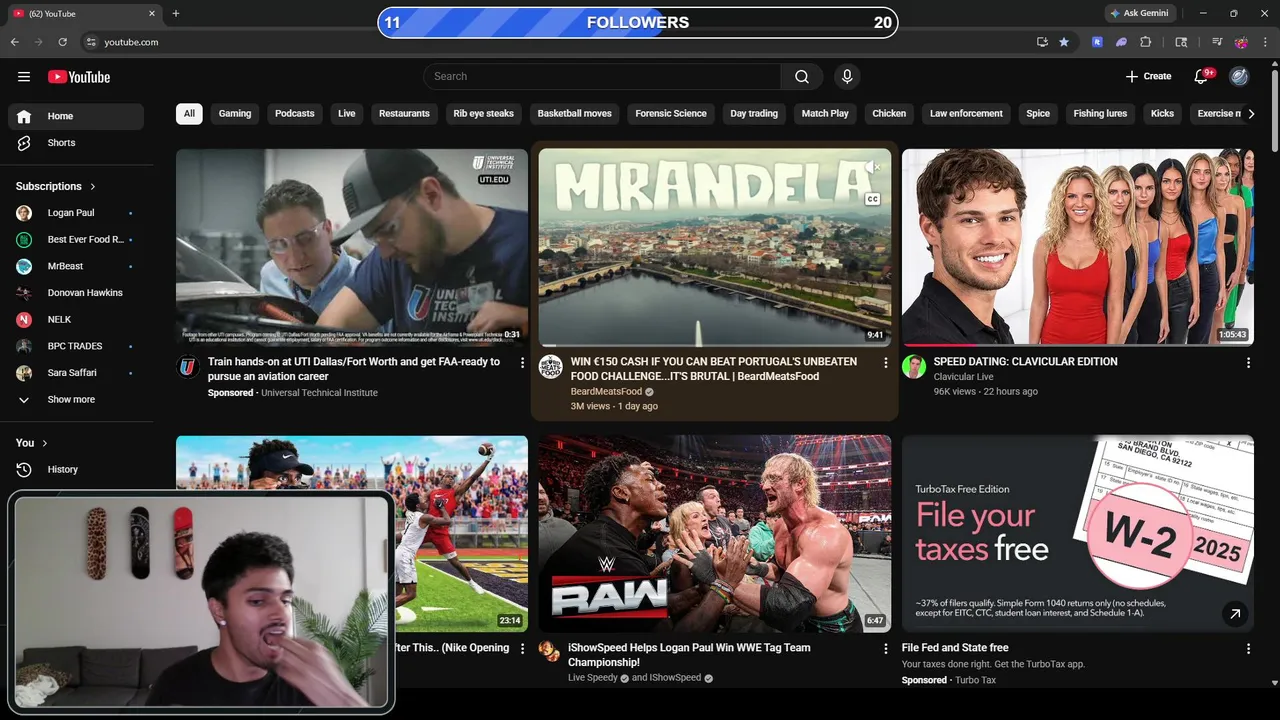1280x720 pixels.
Task: Click the search tabs icon in toolbar
Action: 1182,42
